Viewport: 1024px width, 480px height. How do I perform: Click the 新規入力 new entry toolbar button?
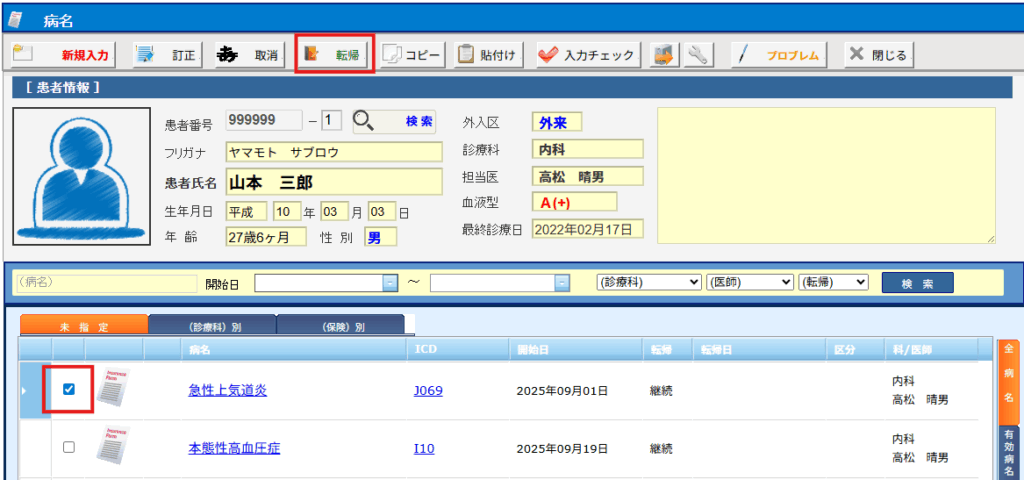tap(63, 55)
